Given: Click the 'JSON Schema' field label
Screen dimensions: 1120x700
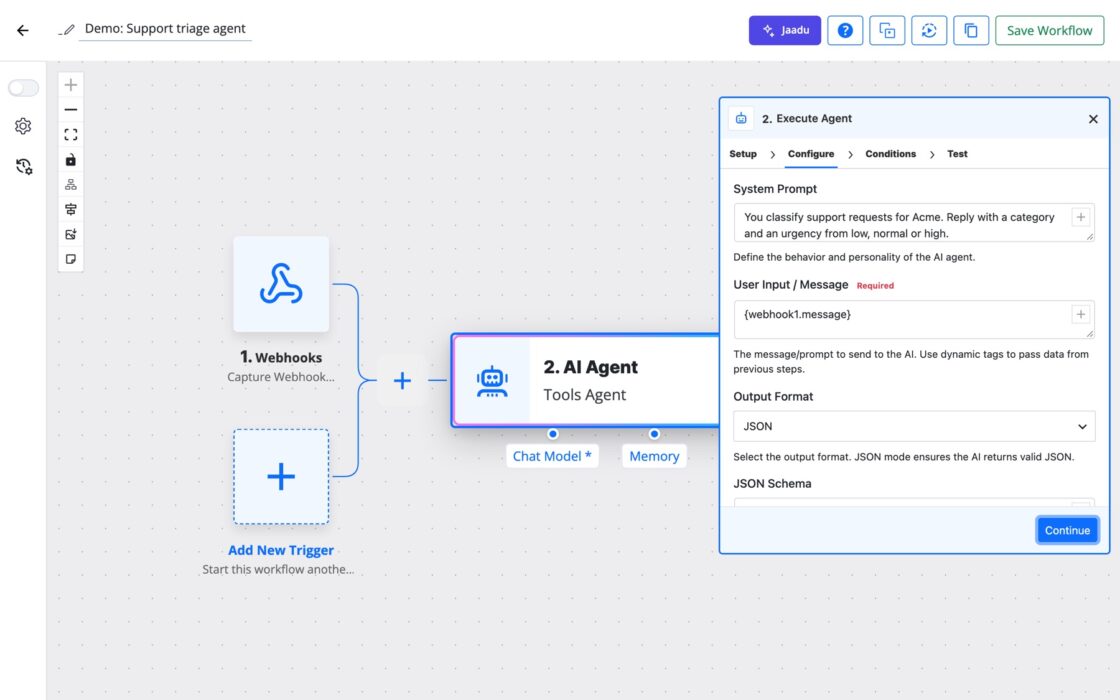Looking at the screenshot, I should pos(772,484).
